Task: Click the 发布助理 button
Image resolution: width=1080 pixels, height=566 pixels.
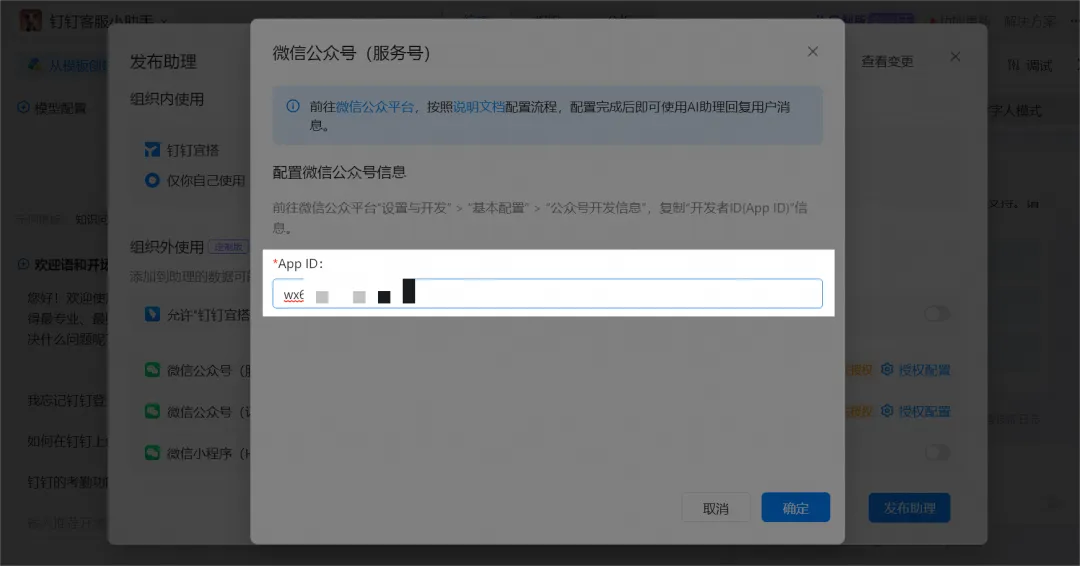Action: coord(909,508)
